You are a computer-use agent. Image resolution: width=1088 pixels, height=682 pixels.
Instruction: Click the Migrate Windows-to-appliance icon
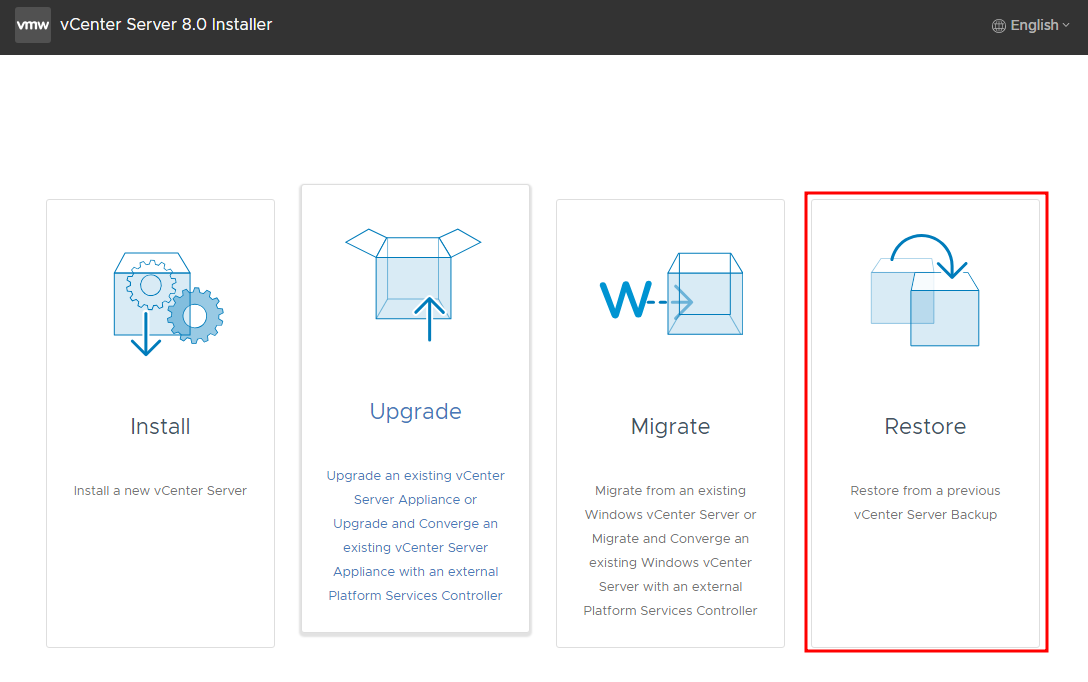pyautogui.click(x=670, y=295)
